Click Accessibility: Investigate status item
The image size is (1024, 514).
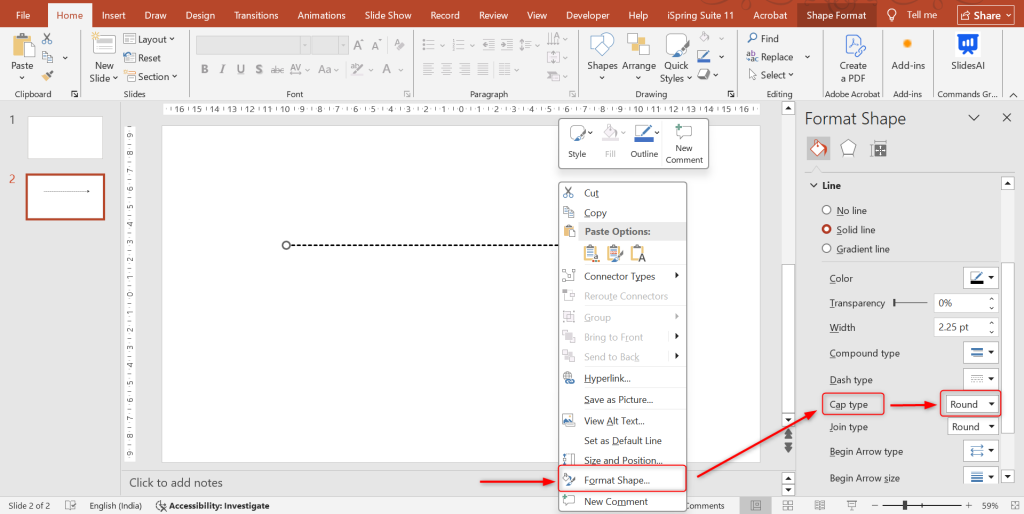point(213,506)
